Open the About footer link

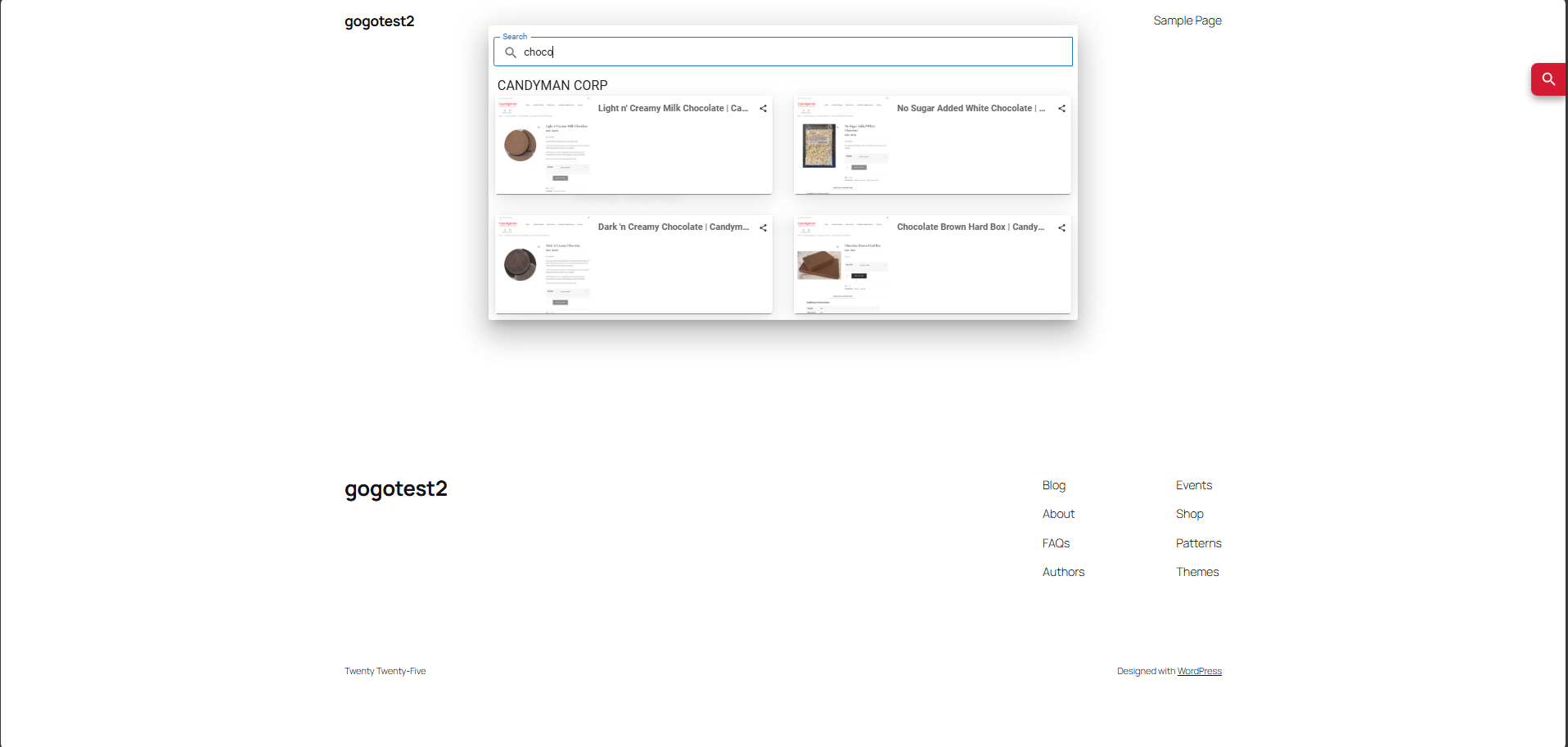point(1058,514)
